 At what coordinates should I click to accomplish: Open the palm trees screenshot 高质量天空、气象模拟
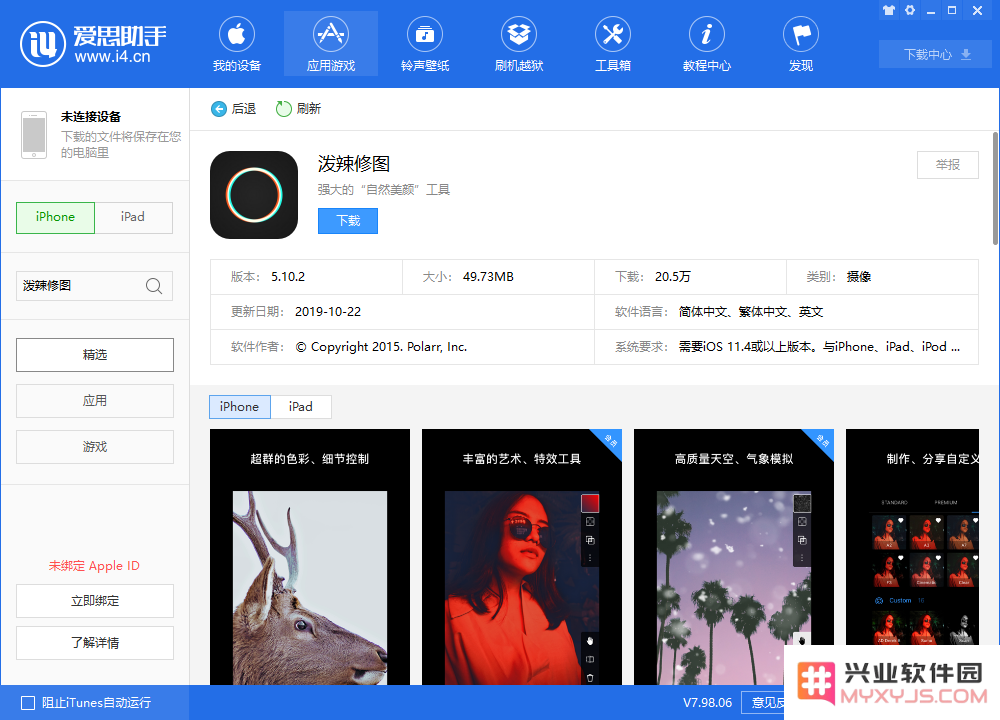tap(734, 557)
